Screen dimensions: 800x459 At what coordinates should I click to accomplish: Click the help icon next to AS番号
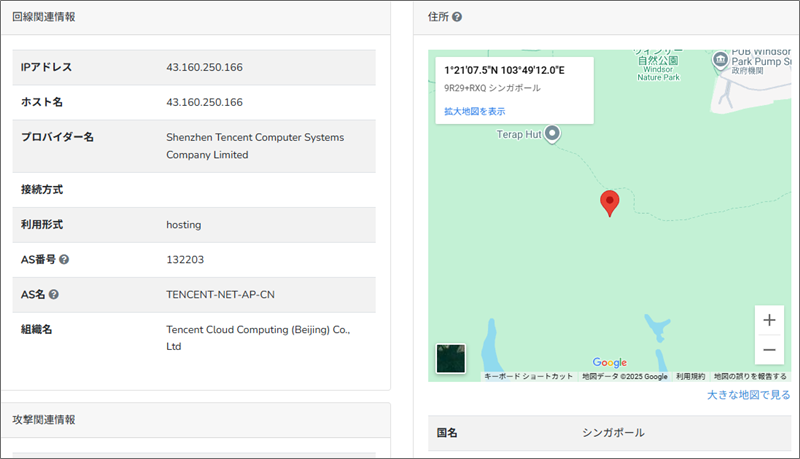pyautogui.click(x=64, y=260)
